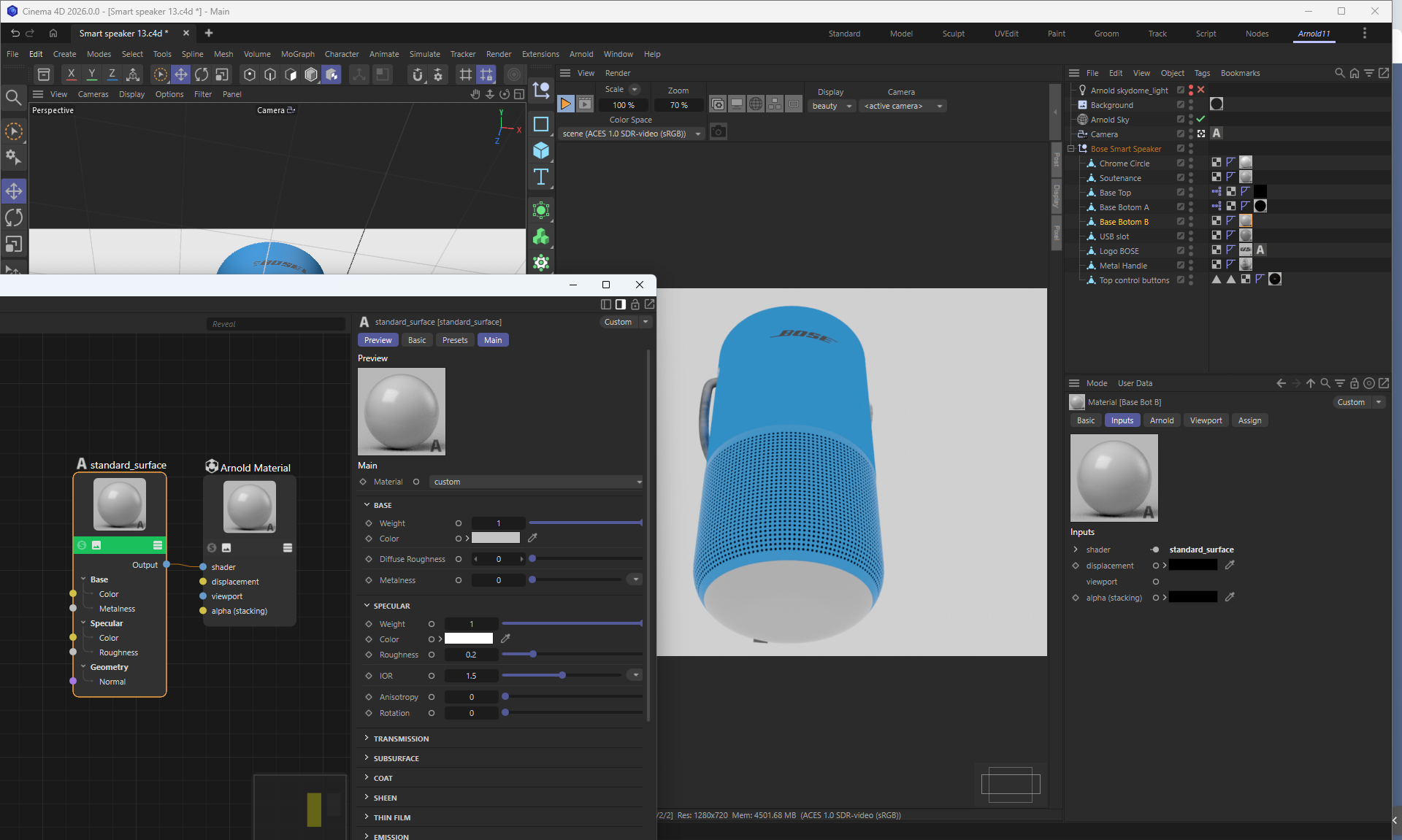Open the search magnifier in left toolbar
1402x840 pixels.
(x=13, y=97)
